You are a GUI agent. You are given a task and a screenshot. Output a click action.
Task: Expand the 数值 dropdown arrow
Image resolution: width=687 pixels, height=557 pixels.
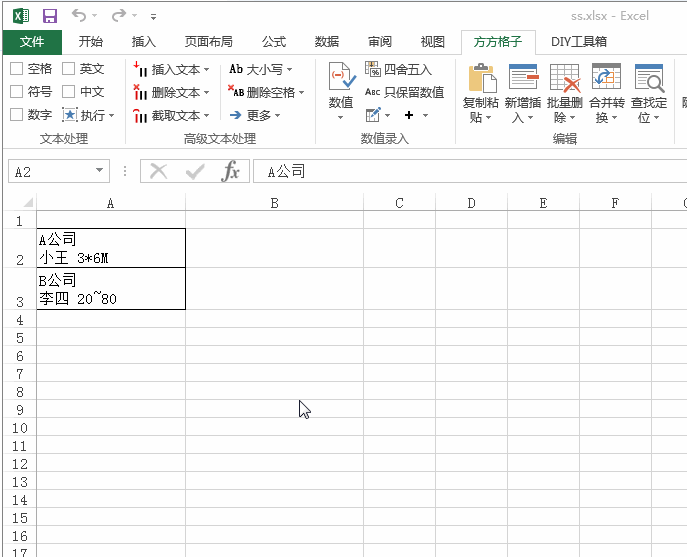tap(340, 117)
